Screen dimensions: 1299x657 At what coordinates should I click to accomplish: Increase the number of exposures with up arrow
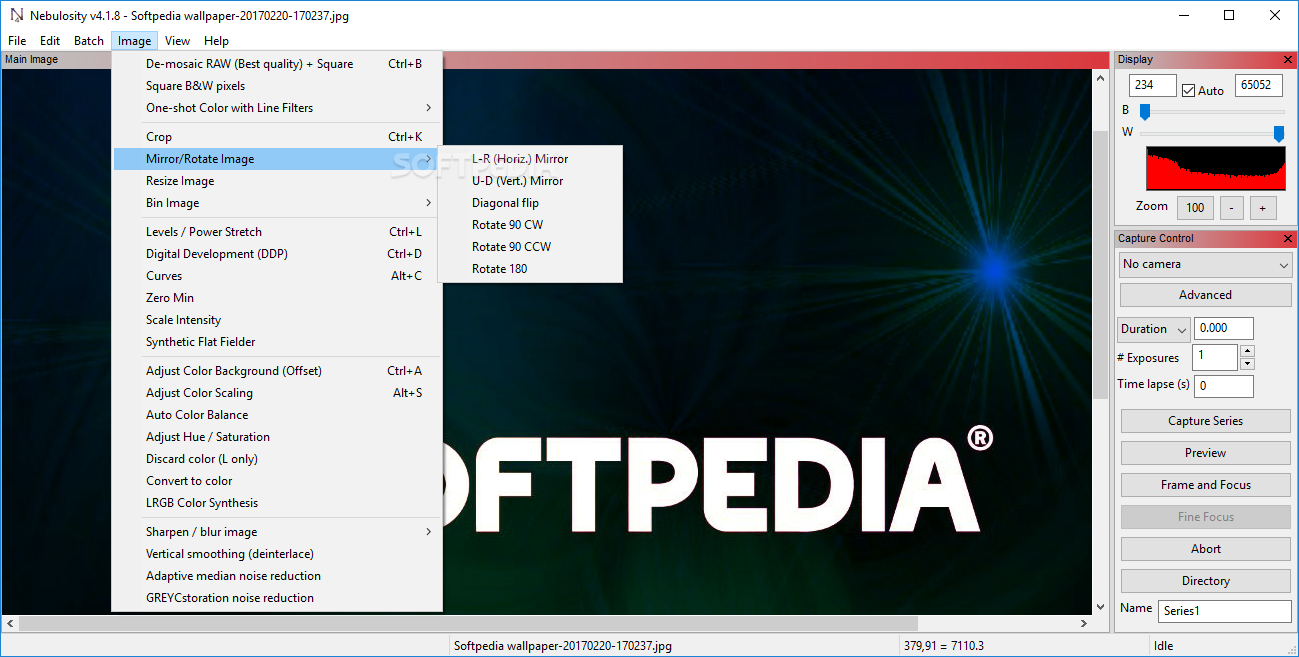point(1246,351)
